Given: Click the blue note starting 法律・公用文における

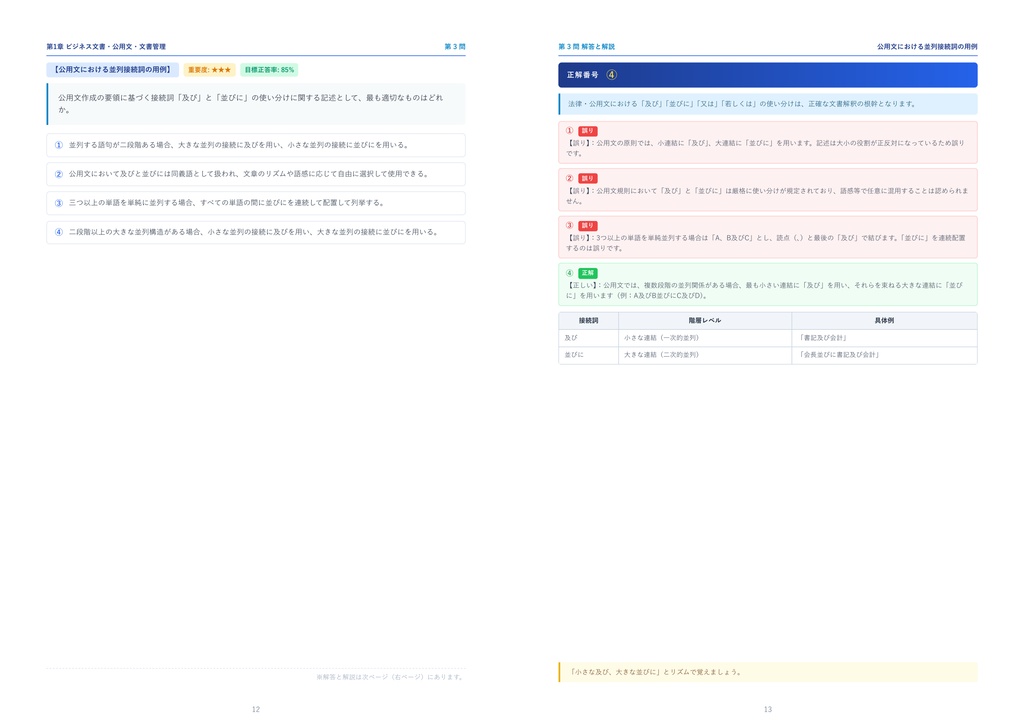Looking at the screenshot, I should pyautogui.click(x=767, y=104).
